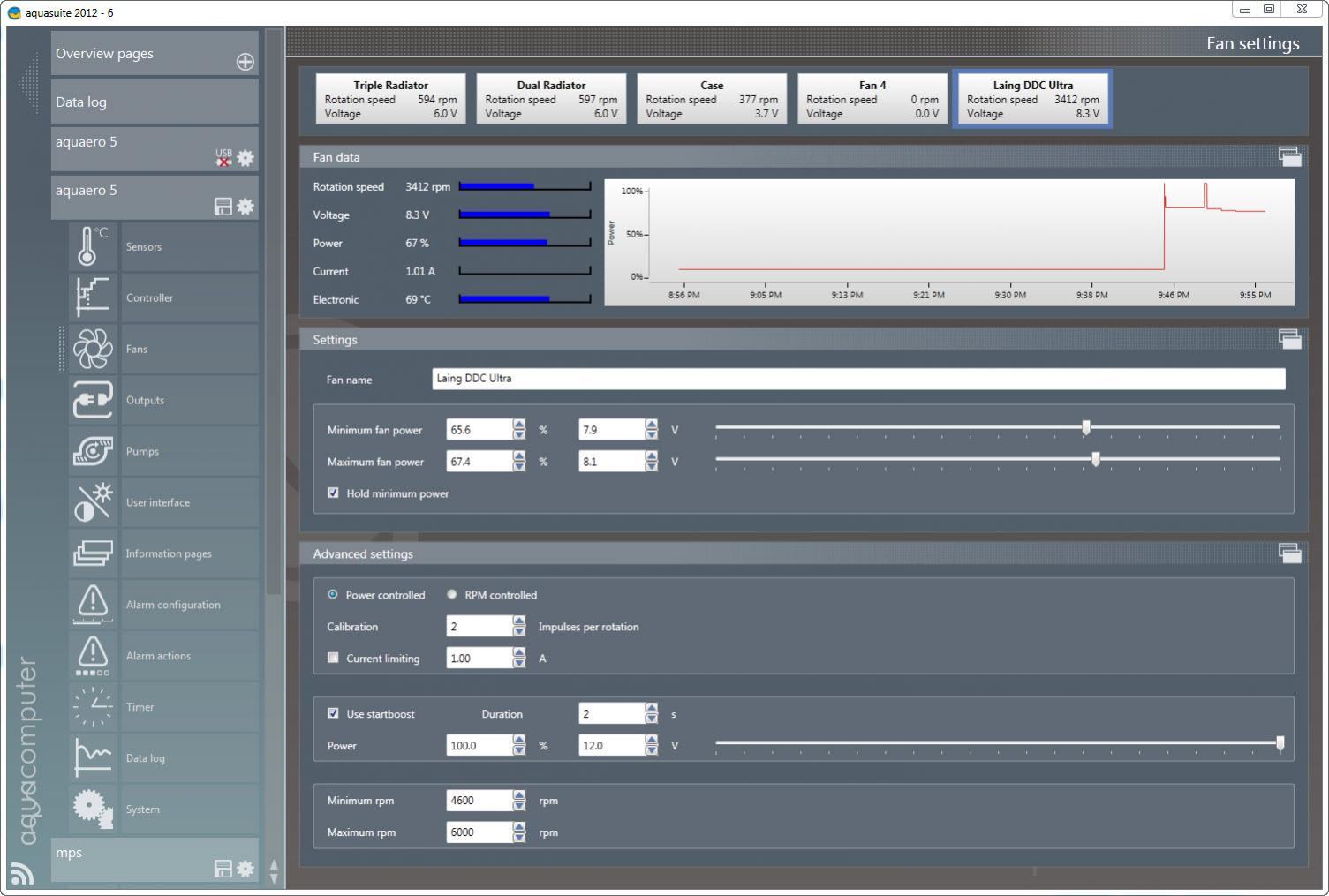
Task: Open the User interface brightness icon
Action: coord(93,502)
